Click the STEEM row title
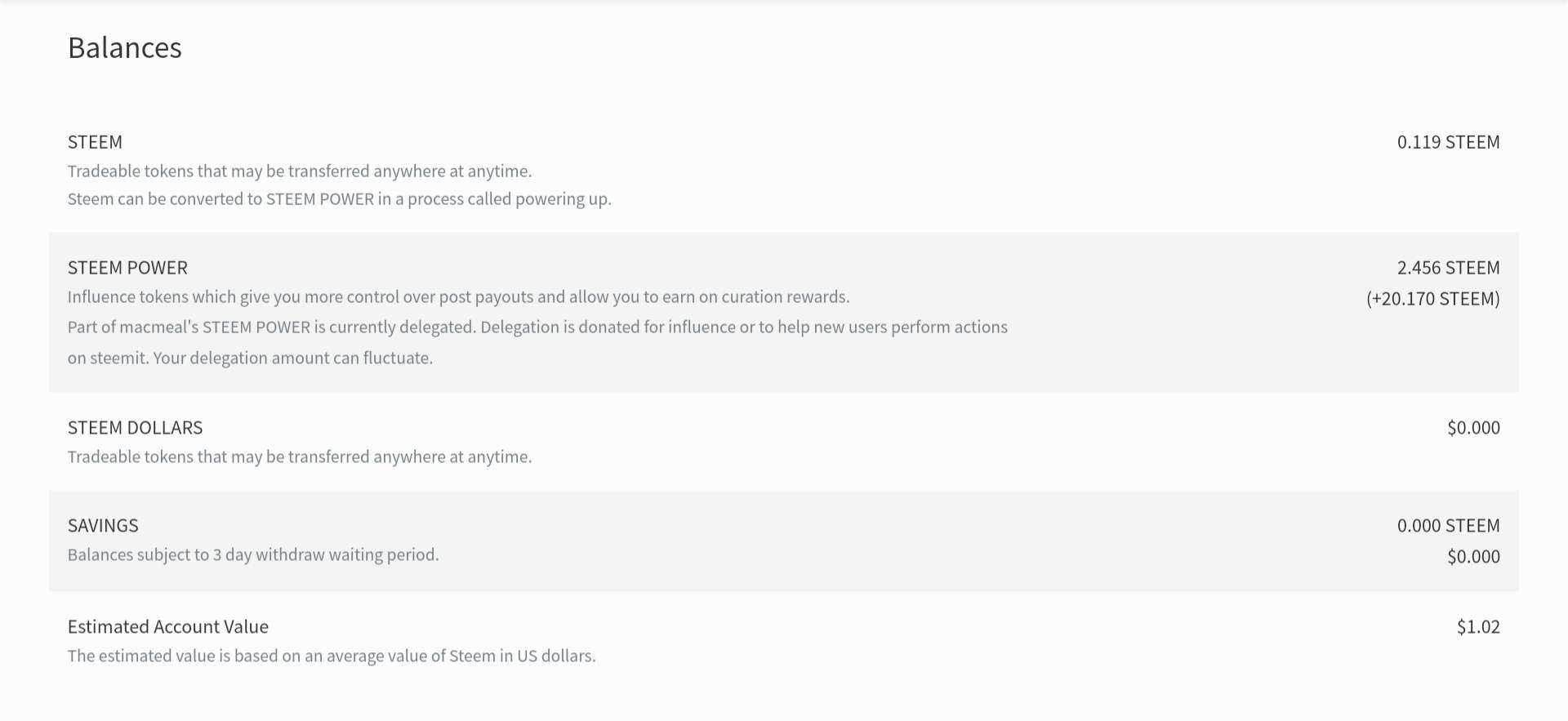This screenshot has height=721, width=1568. click(x=95, y=142)
